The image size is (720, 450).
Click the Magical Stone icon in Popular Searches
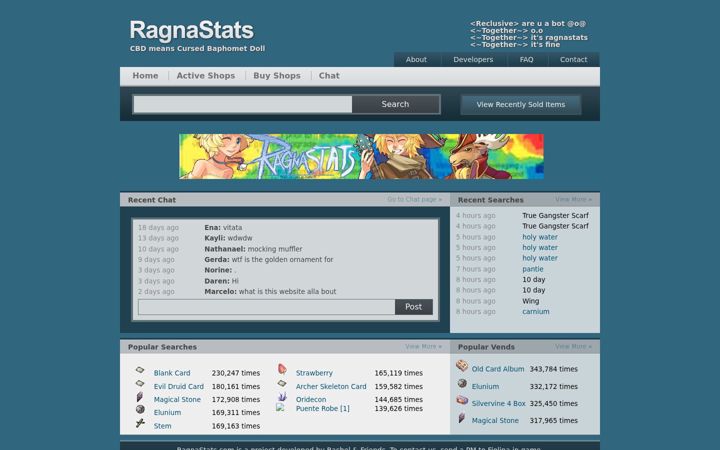point(140,397)
